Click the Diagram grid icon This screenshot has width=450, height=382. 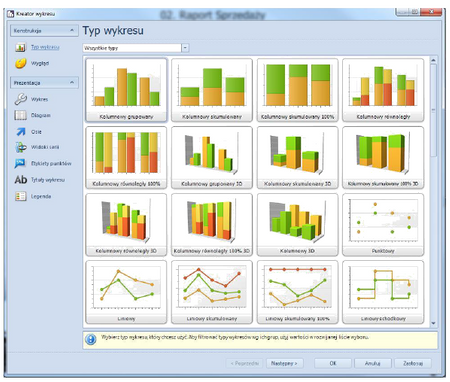pos(21,115)
